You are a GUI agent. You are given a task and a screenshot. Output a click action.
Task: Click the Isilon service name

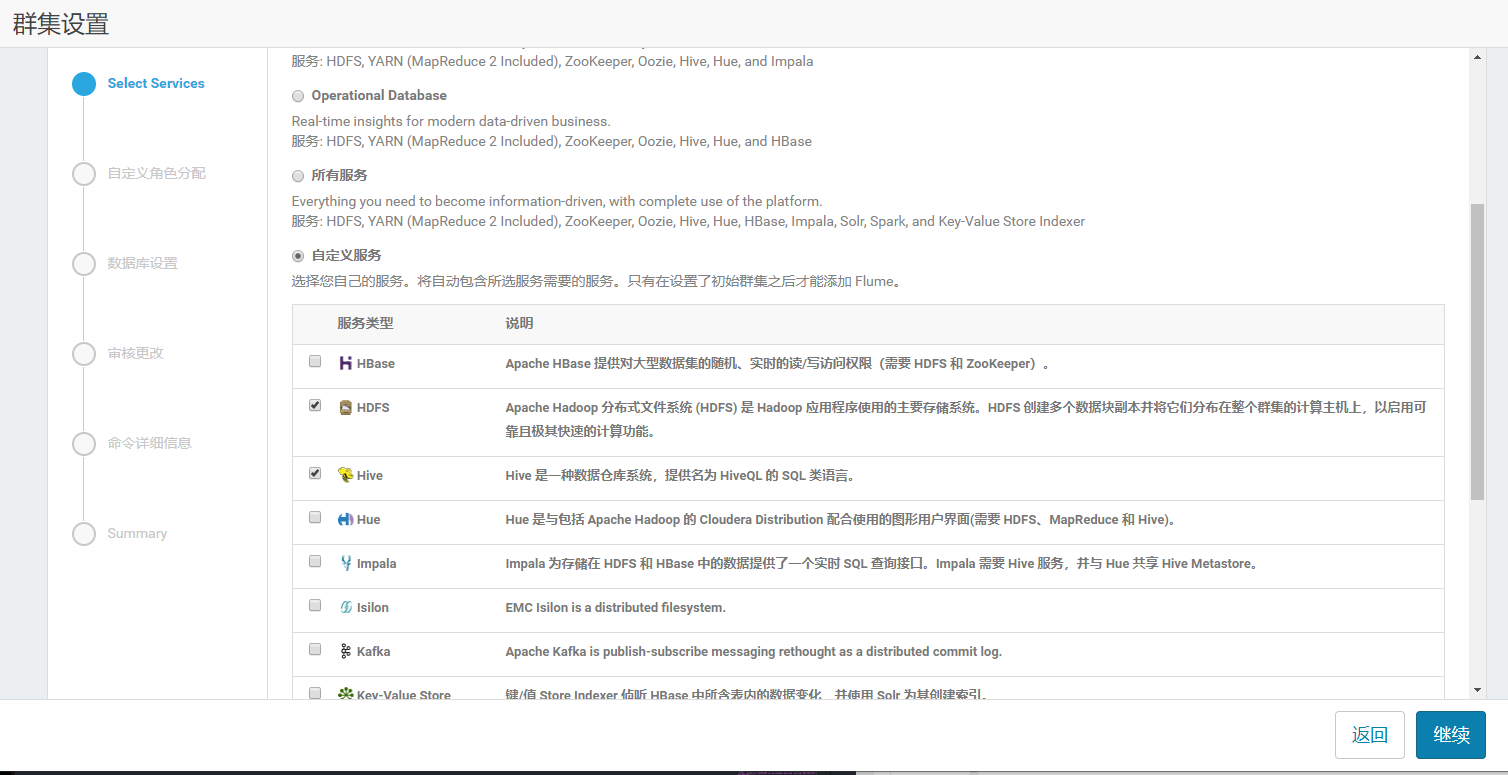pos(373,608)
